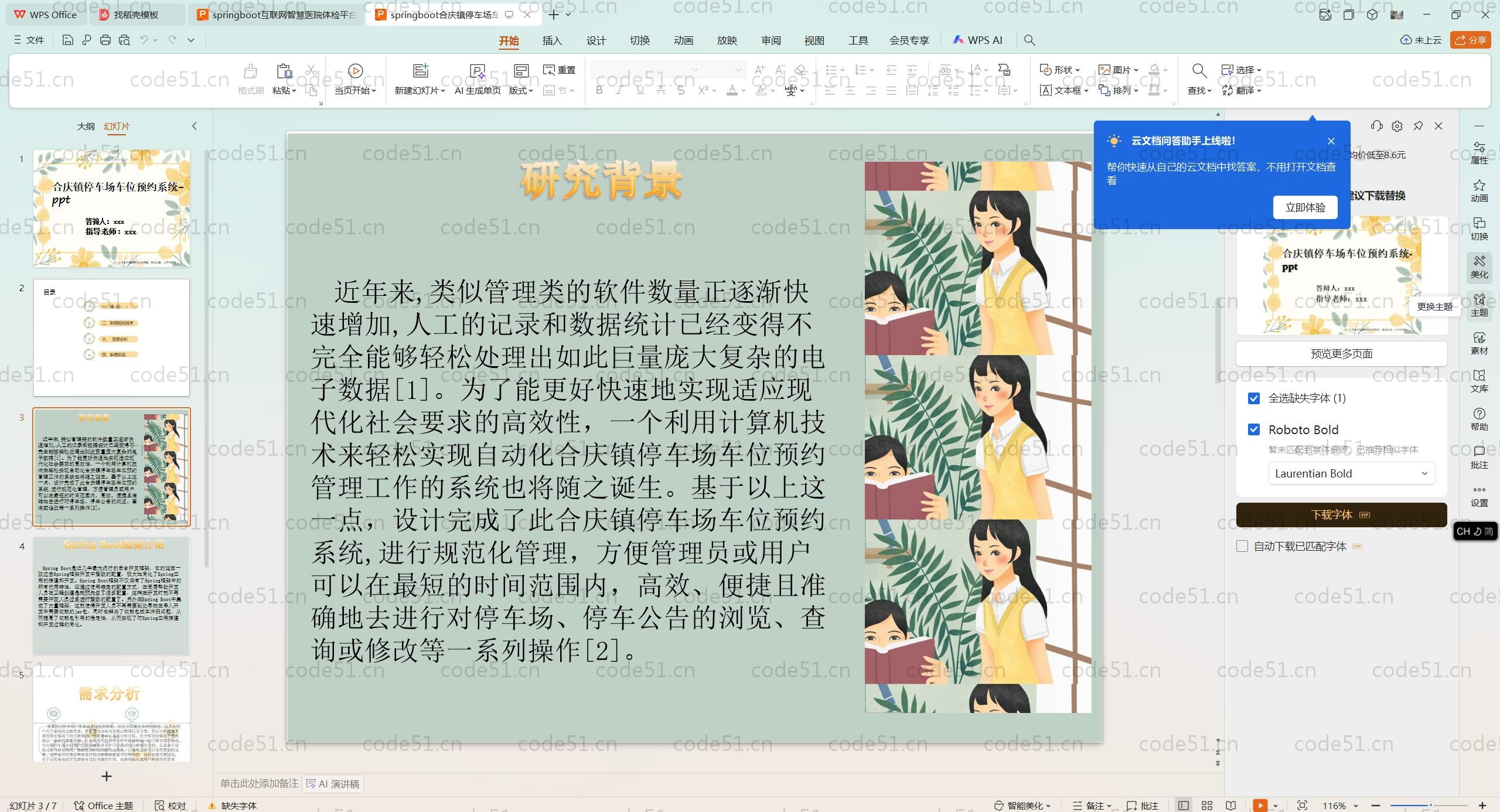Screen dimensions: 1500x812
Task: Switch to 大纲 outline tab
Action: coord(86,126)
